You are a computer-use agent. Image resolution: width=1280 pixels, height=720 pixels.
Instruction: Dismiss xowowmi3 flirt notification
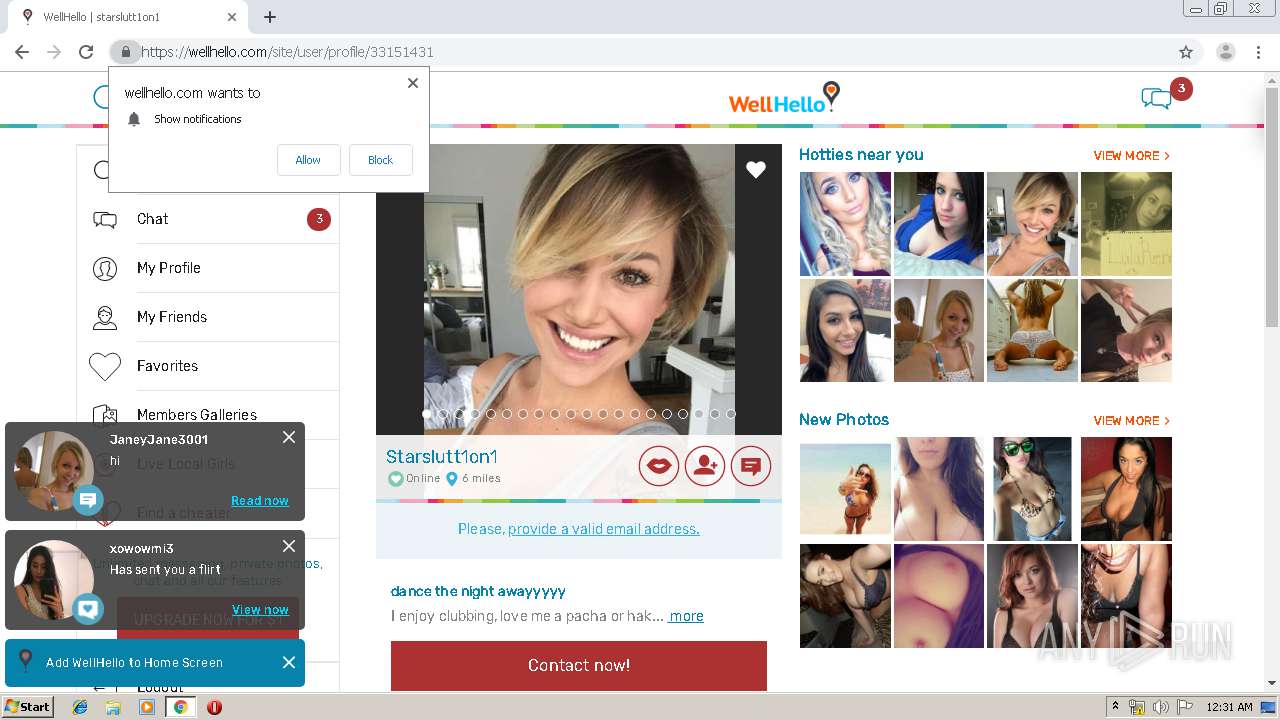(289, 546)
